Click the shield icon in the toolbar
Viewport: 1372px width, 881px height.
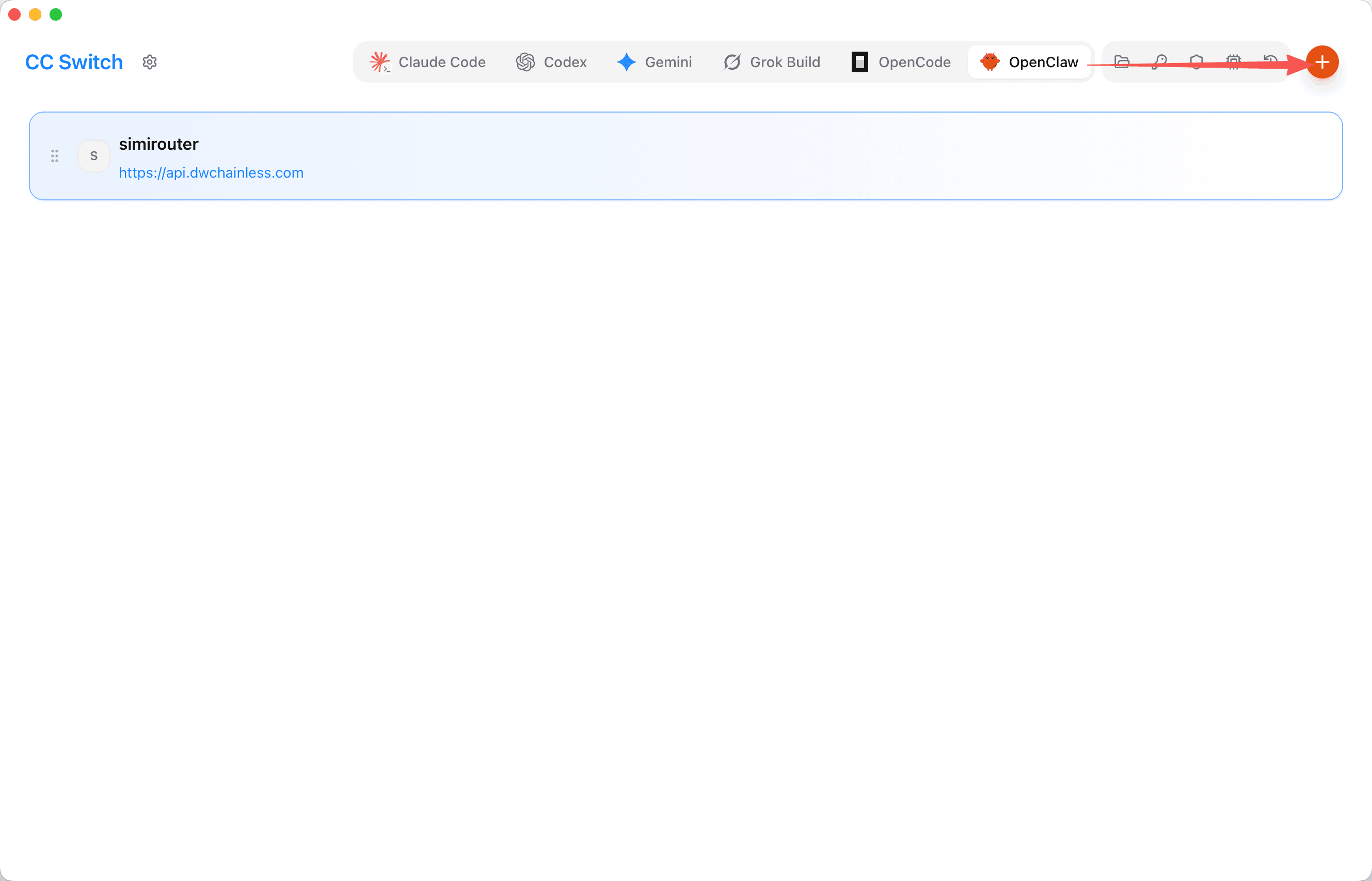1196,62
